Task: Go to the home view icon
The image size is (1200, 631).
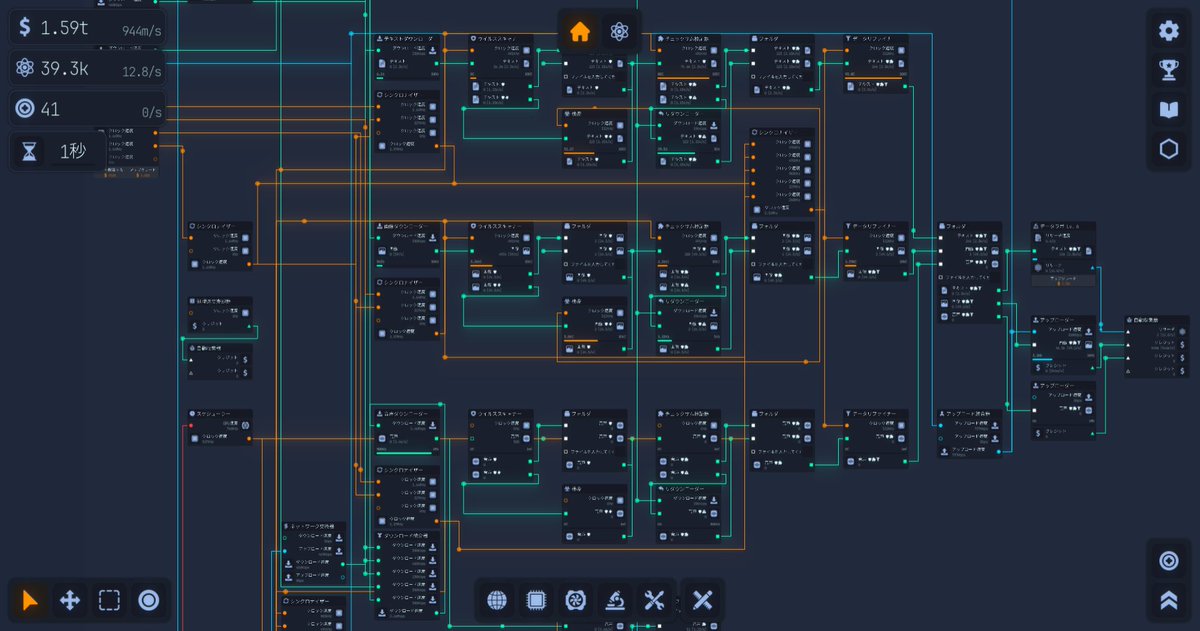Action: tap(579, 32)
